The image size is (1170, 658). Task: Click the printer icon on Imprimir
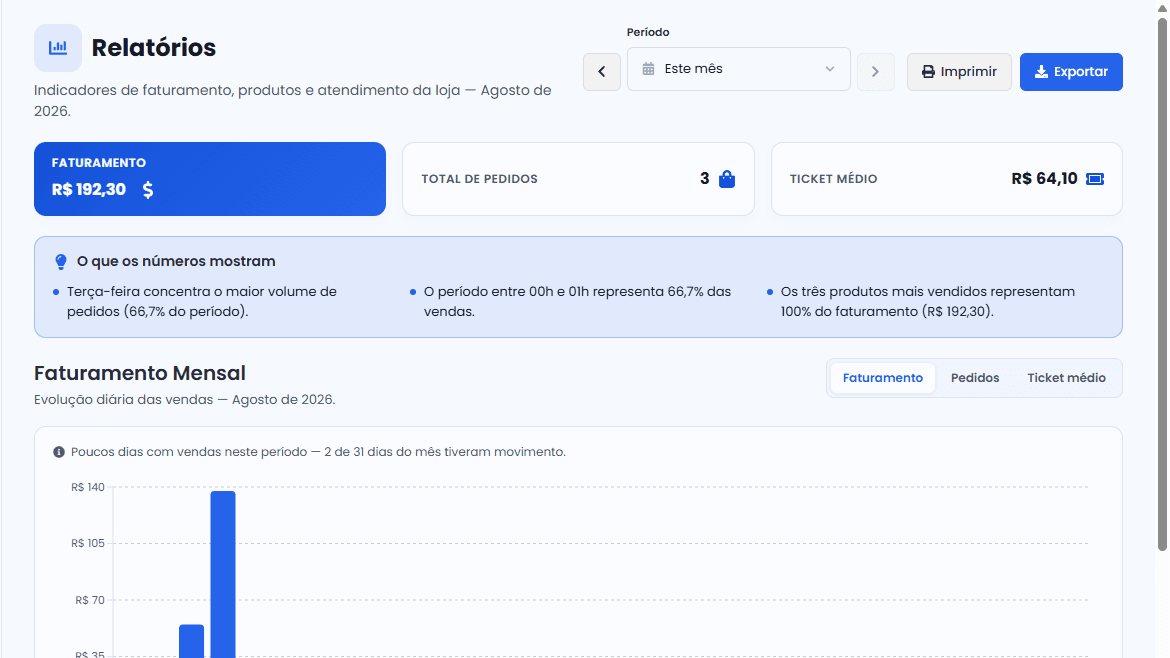click(928, 72)
